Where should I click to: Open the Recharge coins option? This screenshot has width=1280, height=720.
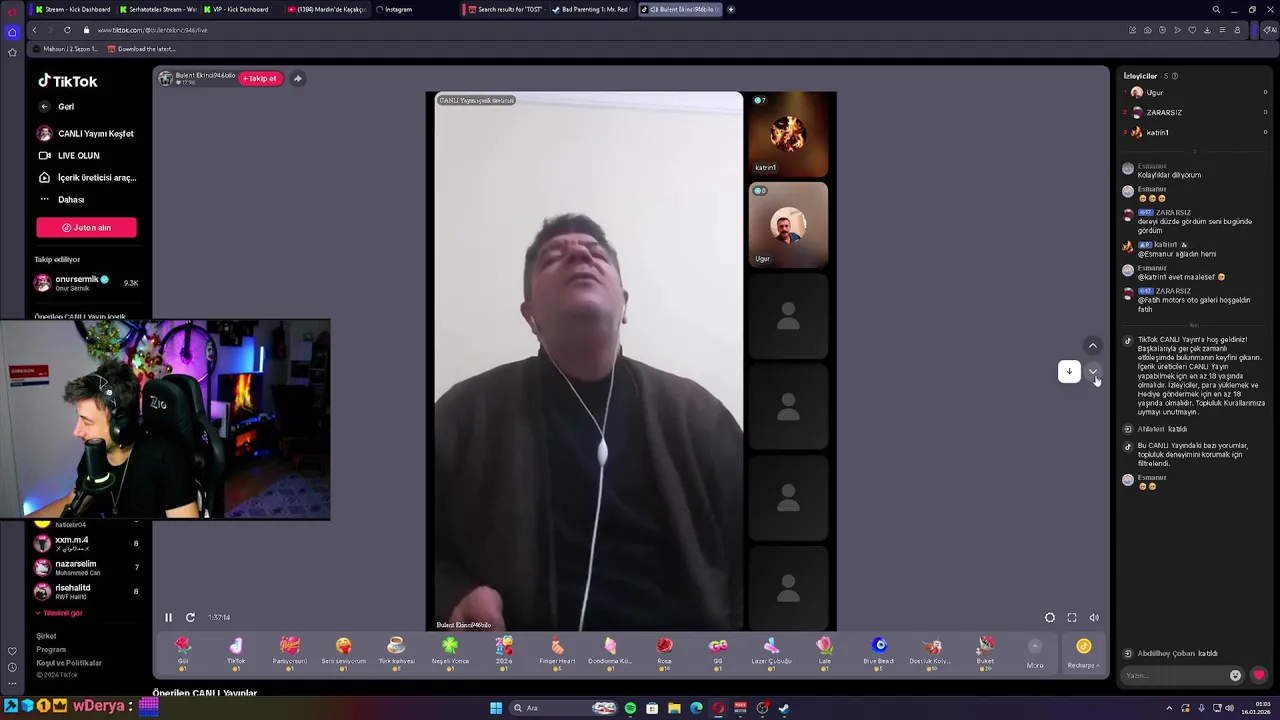[x=1083, y=652]
